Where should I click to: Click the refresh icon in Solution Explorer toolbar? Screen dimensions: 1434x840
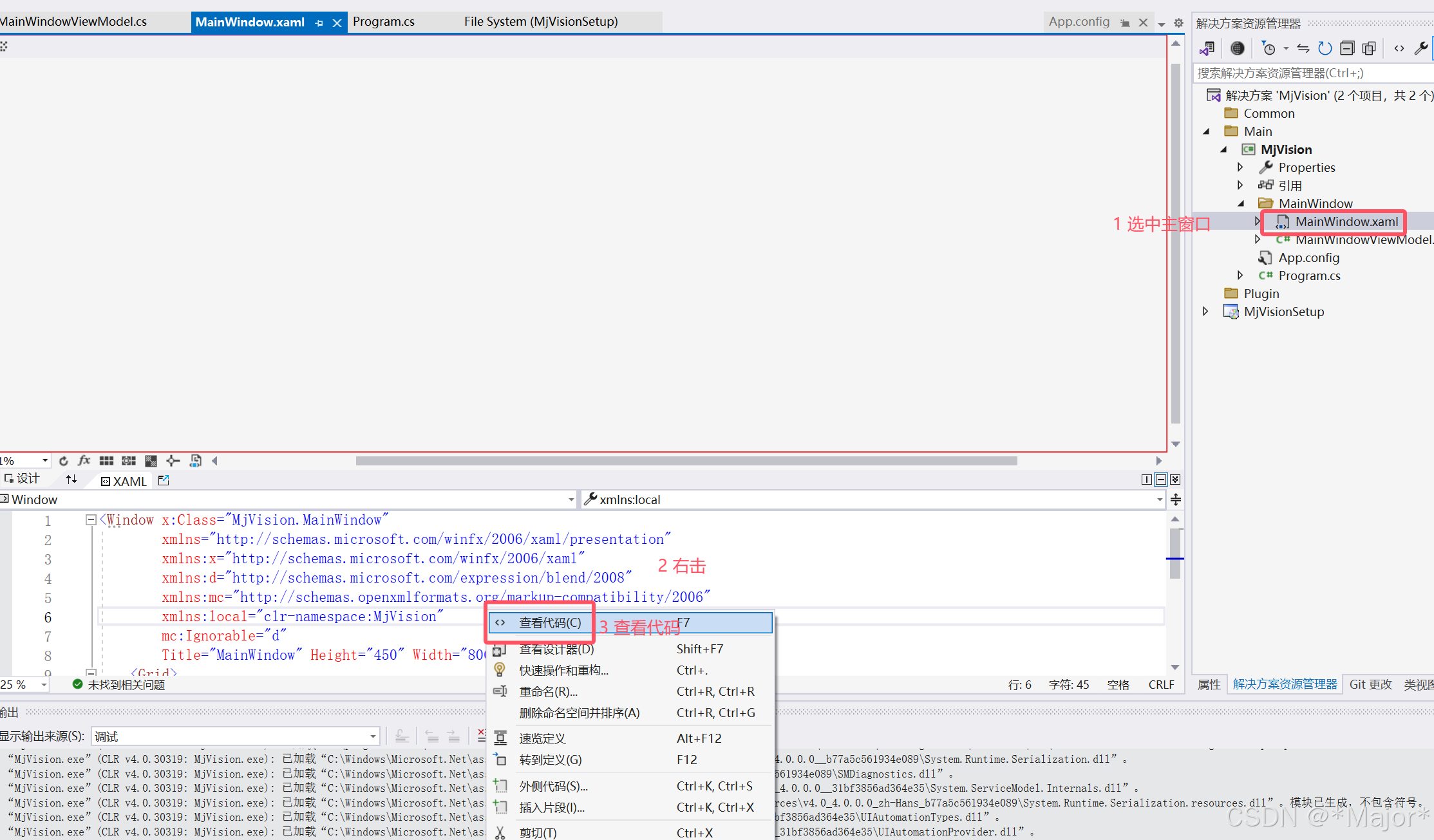[1325, 48]
